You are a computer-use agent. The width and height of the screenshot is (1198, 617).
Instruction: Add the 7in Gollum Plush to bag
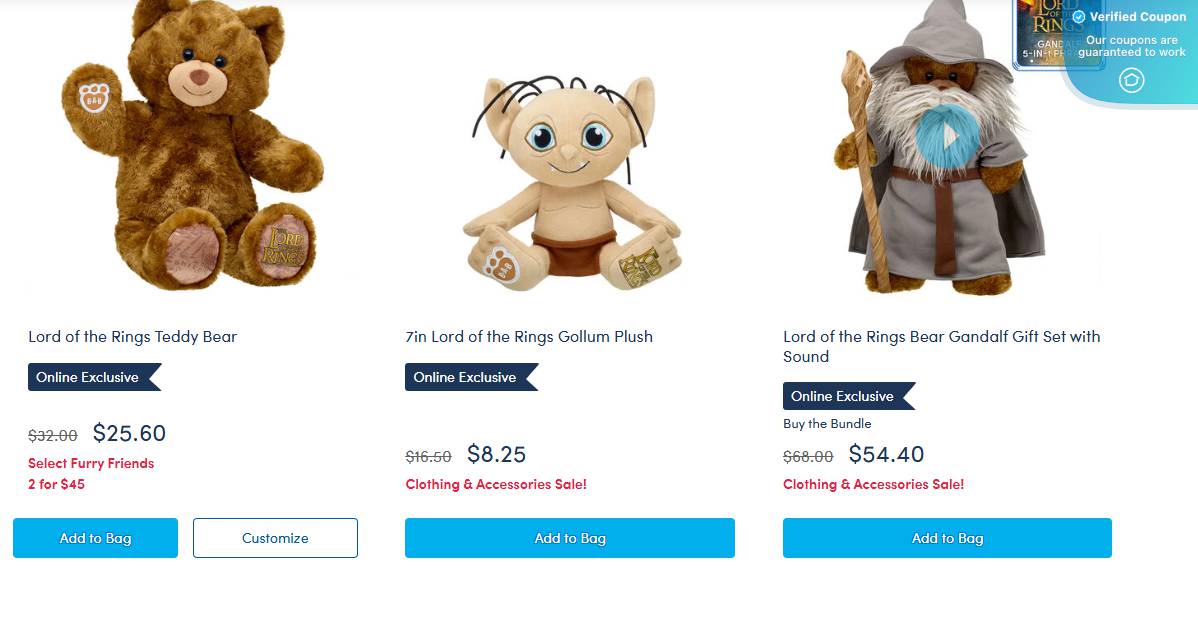(570, 538)
